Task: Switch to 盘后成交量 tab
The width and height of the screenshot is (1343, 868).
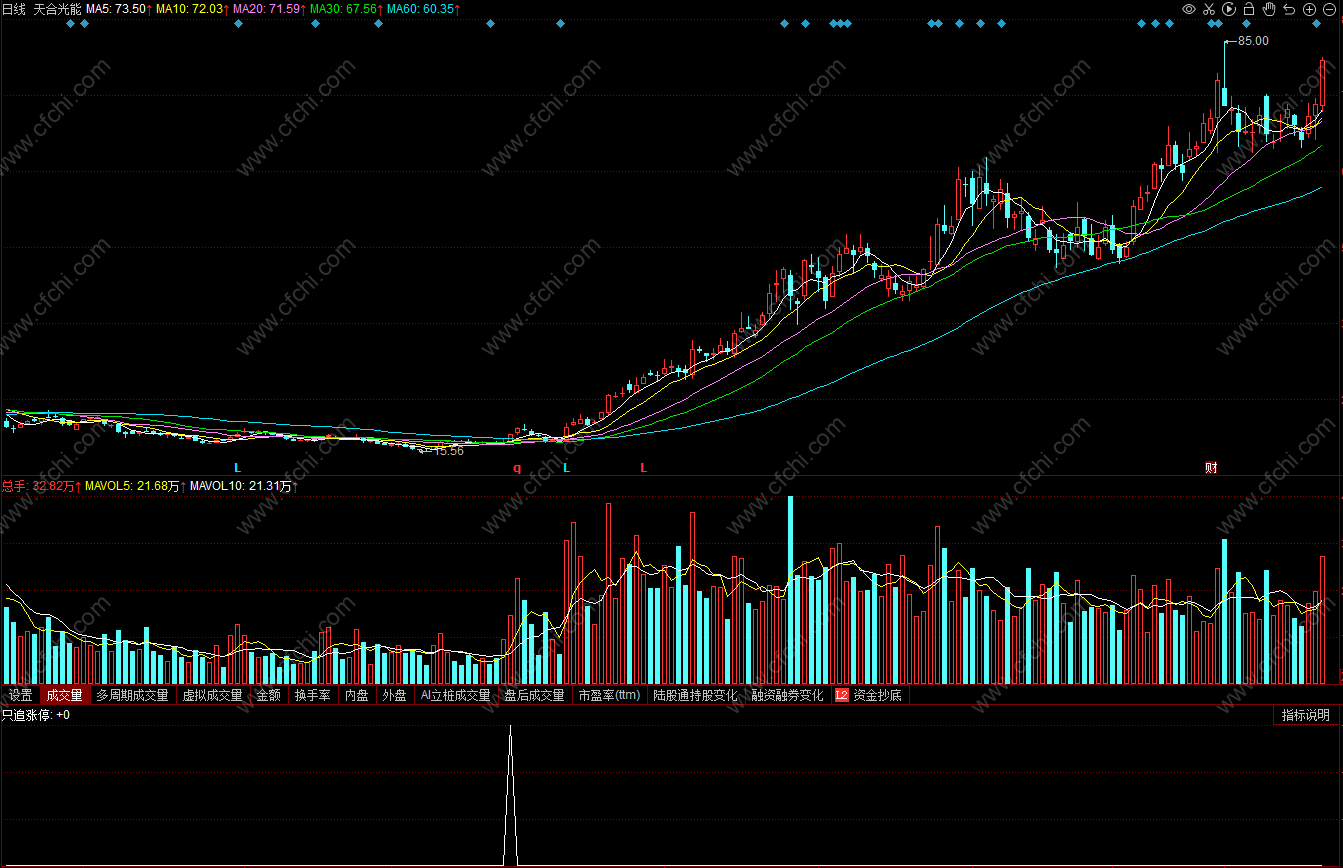Action: click(534, 695)
